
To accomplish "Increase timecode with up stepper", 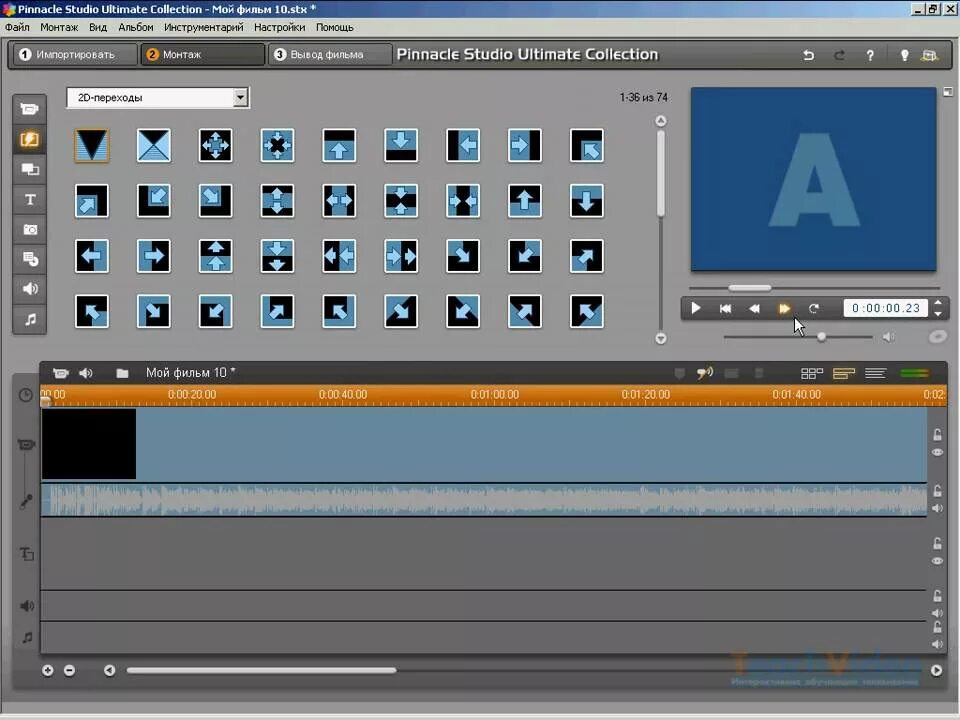I will (x=938, y=302).
